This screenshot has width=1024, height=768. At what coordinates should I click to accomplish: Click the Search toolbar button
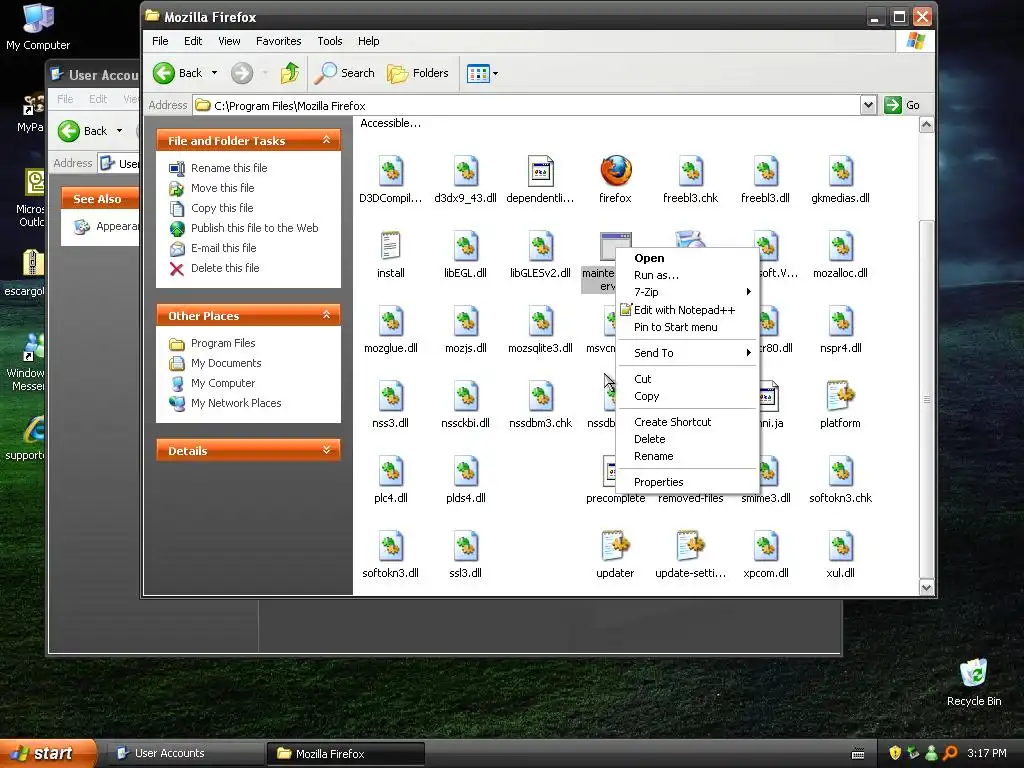[344, 73]
